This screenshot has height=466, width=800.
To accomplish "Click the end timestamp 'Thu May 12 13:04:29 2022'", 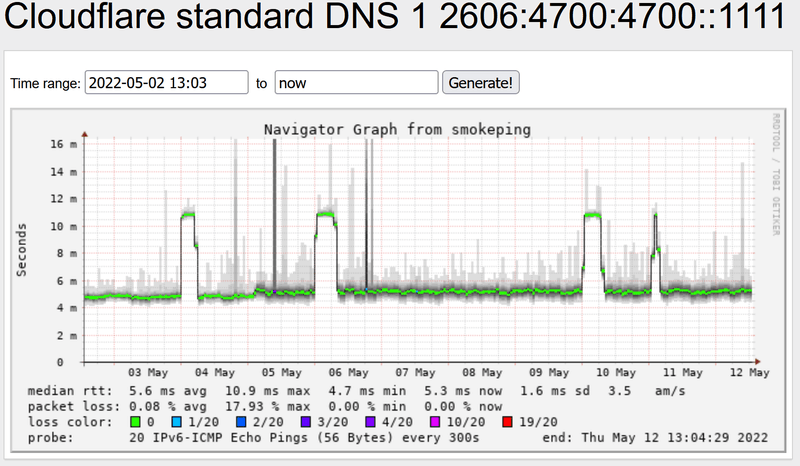I will 674,438.
